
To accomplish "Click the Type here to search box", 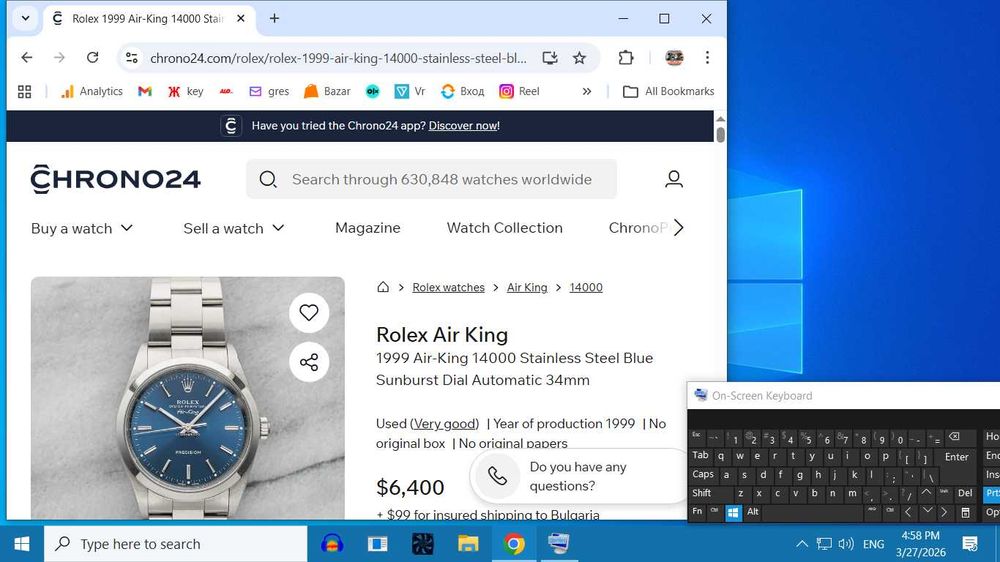I will 175,544.
